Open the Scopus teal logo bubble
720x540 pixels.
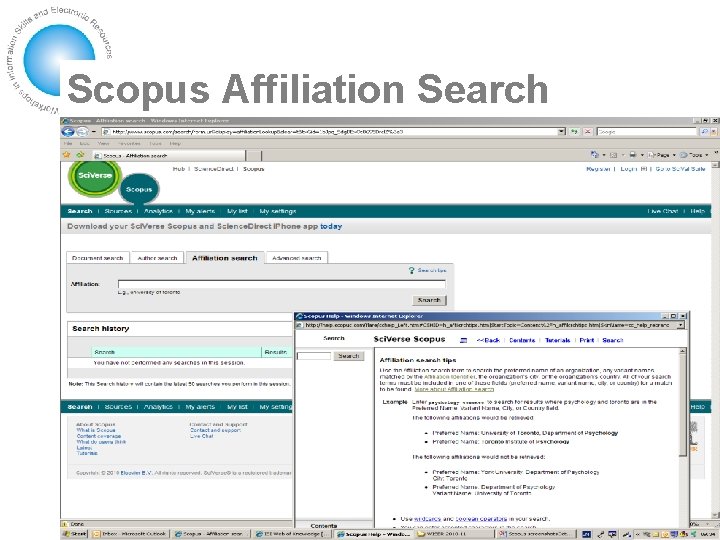point(139,189)
